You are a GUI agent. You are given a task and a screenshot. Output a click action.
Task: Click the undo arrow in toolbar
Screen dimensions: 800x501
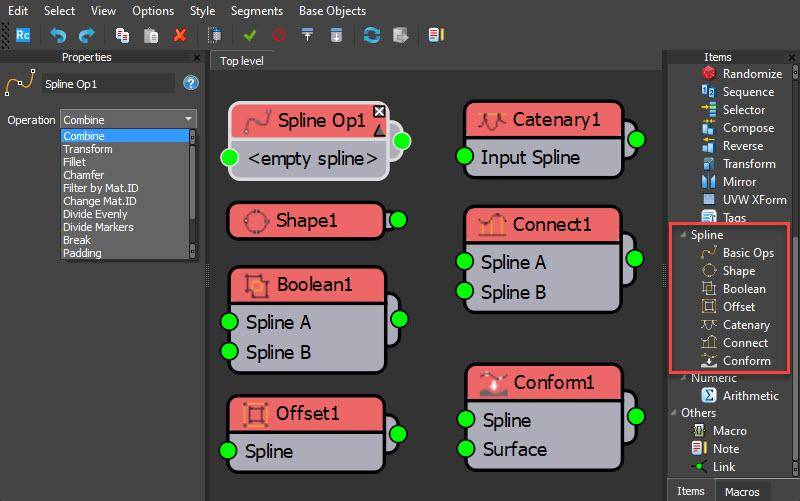coord(58,35)
